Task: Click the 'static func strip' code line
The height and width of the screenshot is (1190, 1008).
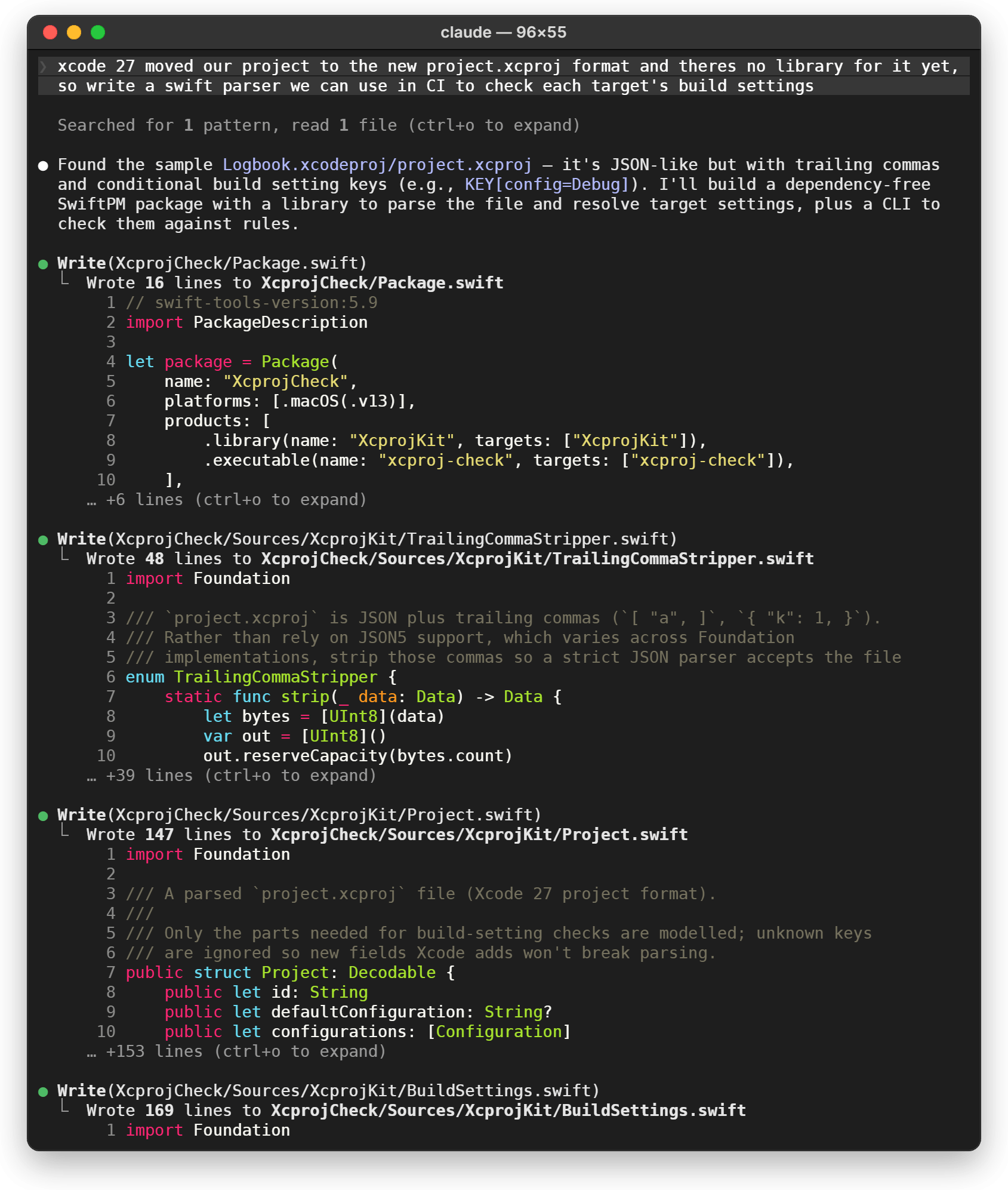Action: click(363, 697)
